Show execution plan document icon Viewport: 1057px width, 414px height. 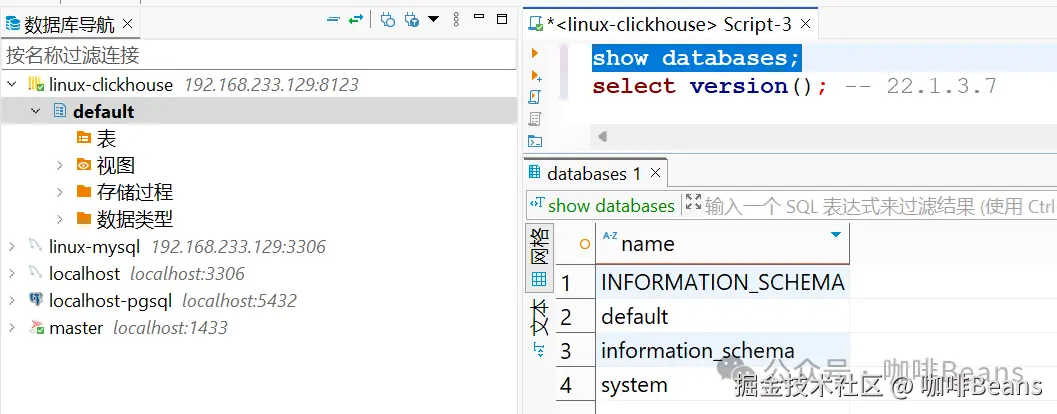pos(535,119)
